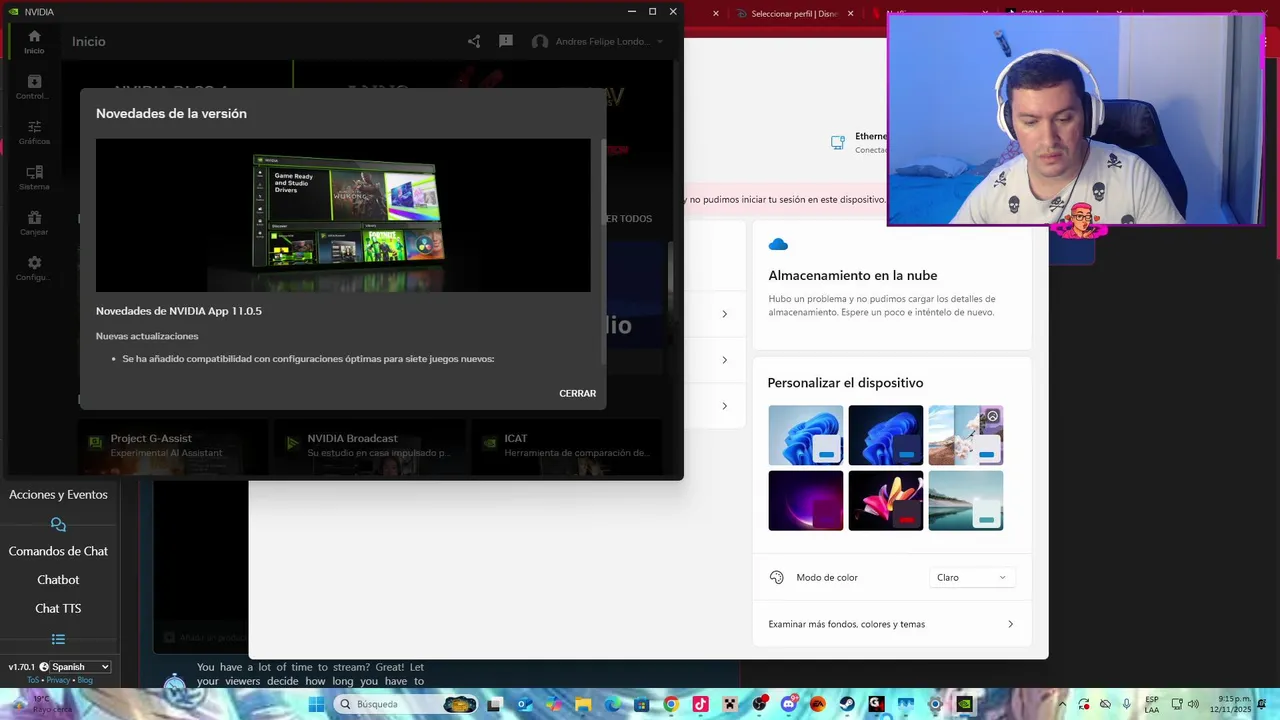Open the Modo de color Claro dropdown

tap(972, 577)
